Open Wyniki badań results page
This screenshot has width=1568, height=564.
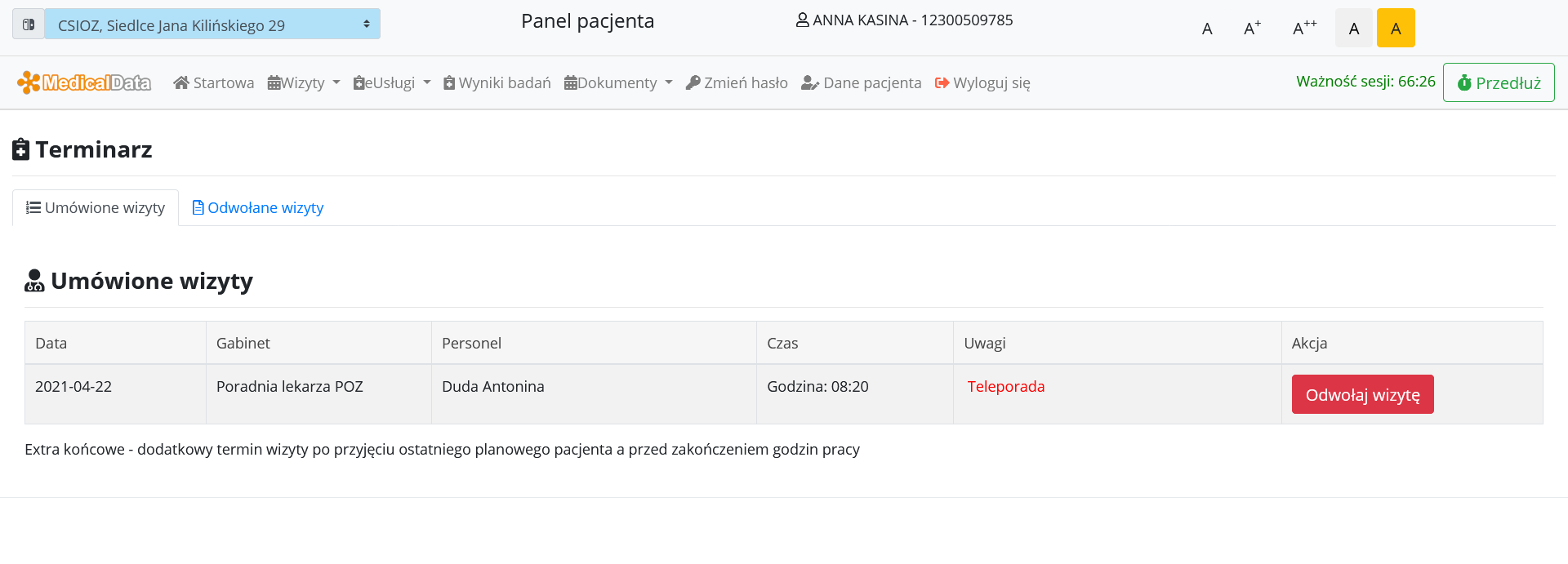(497, 82)
